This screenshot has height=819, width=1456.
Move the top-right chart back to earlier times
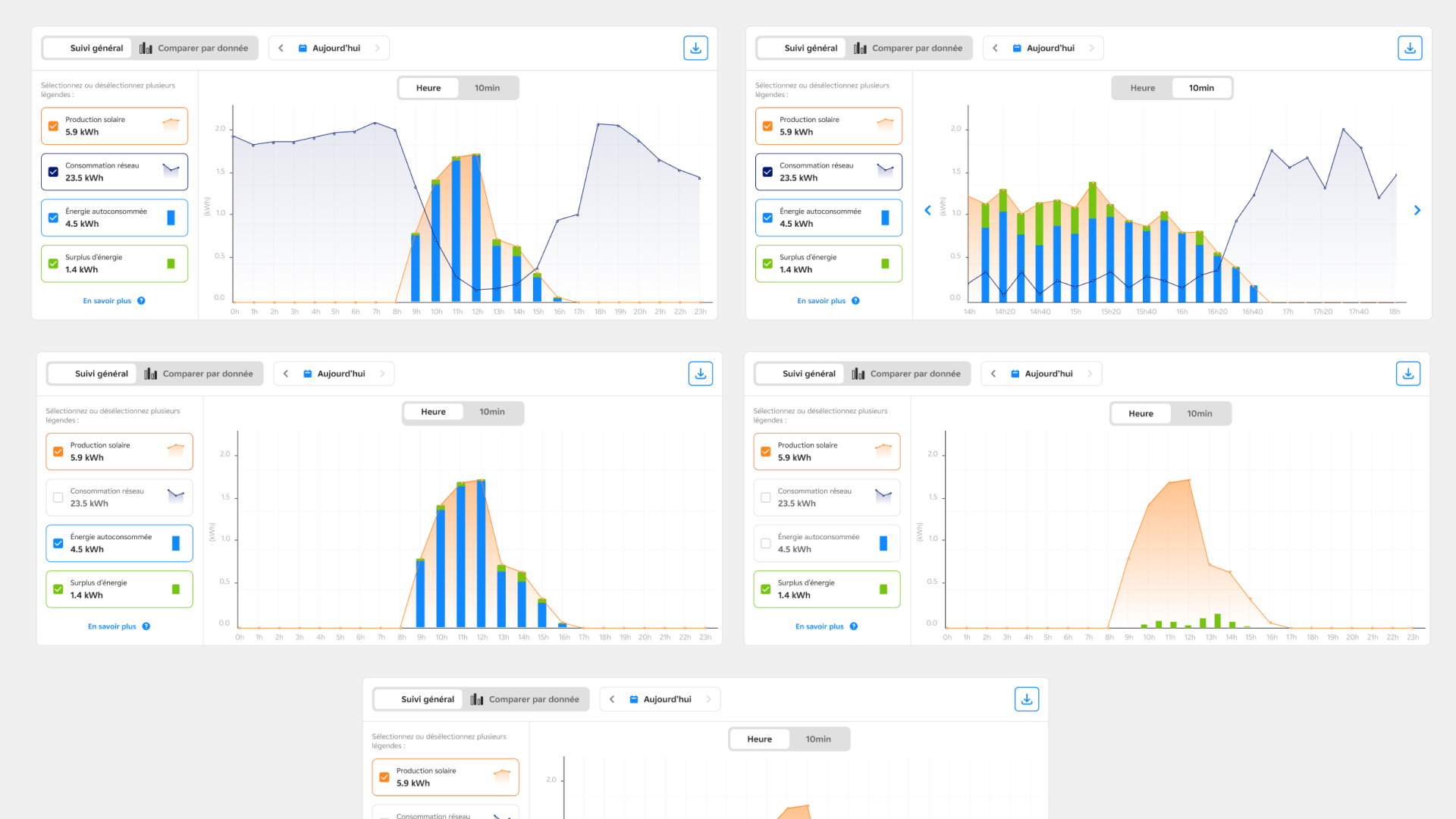point(927,210)
